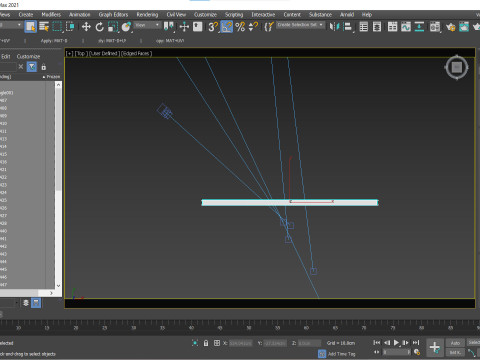Image resolution: width=480 pixels, height=360 pixels.
Task: Open the Graph Editors menu
Action: click(x=113, y=15)
